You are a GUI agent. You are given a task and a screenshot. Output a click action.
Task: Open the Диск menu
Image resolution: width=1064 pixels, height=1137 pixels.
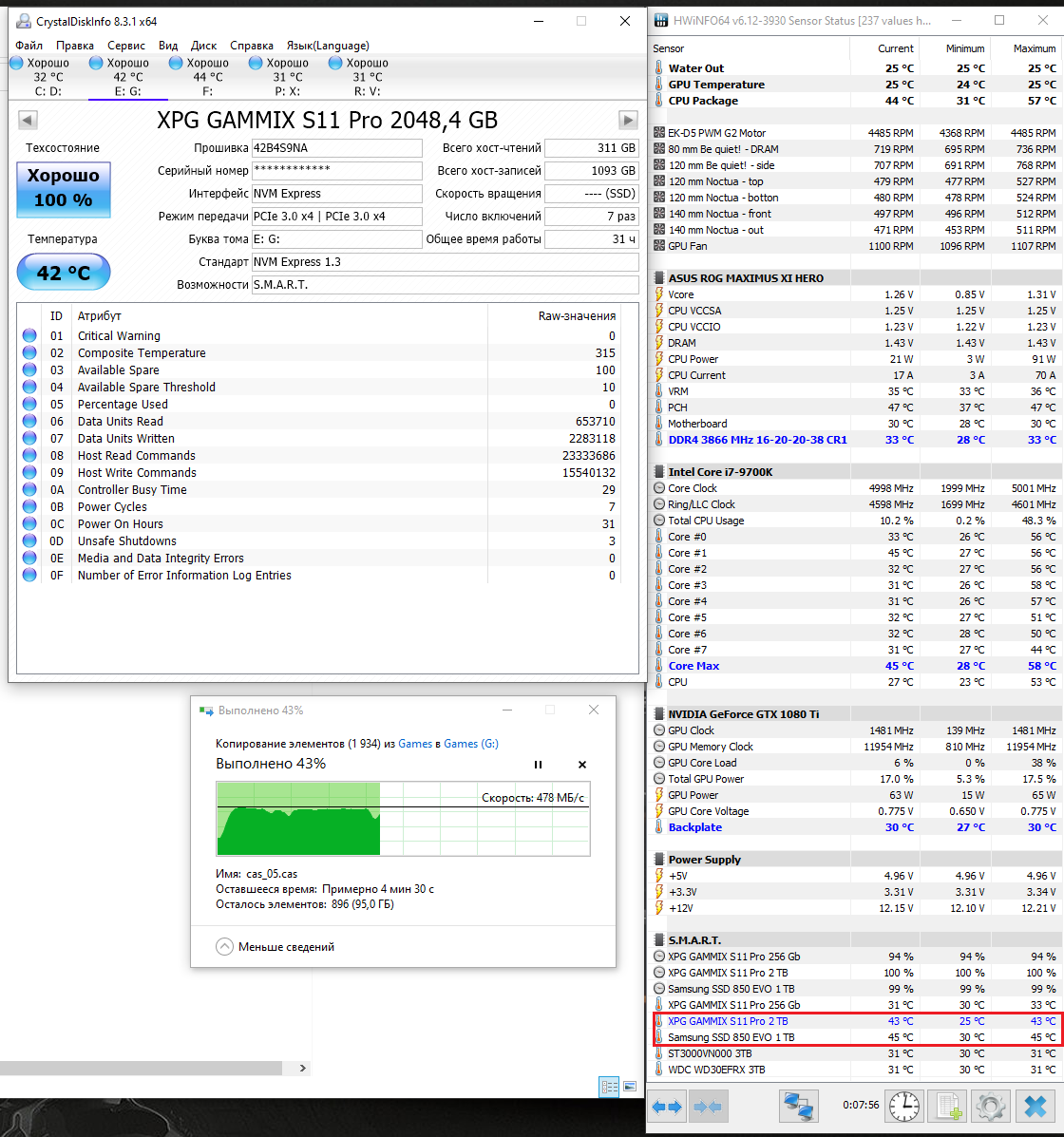204,45
